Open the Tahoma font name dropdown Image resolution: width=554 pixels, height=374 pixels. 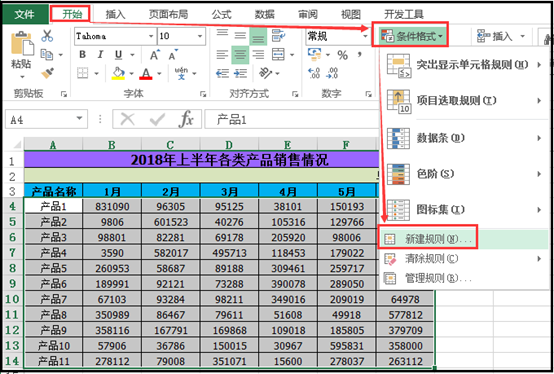coord(151,36)
